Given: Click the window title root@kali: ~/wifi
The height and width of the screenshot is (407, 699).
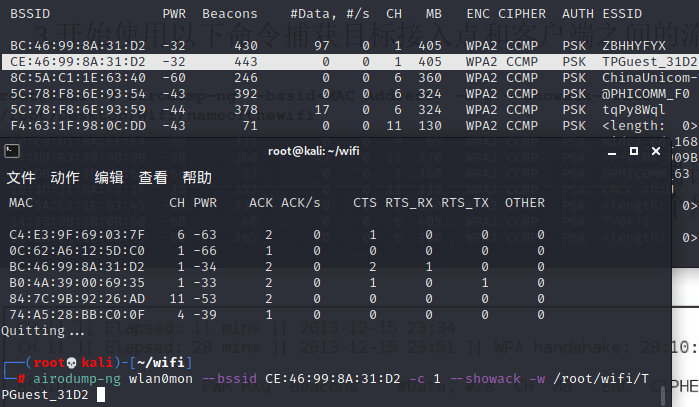Looking at the screenshot, I should (313, 151).
